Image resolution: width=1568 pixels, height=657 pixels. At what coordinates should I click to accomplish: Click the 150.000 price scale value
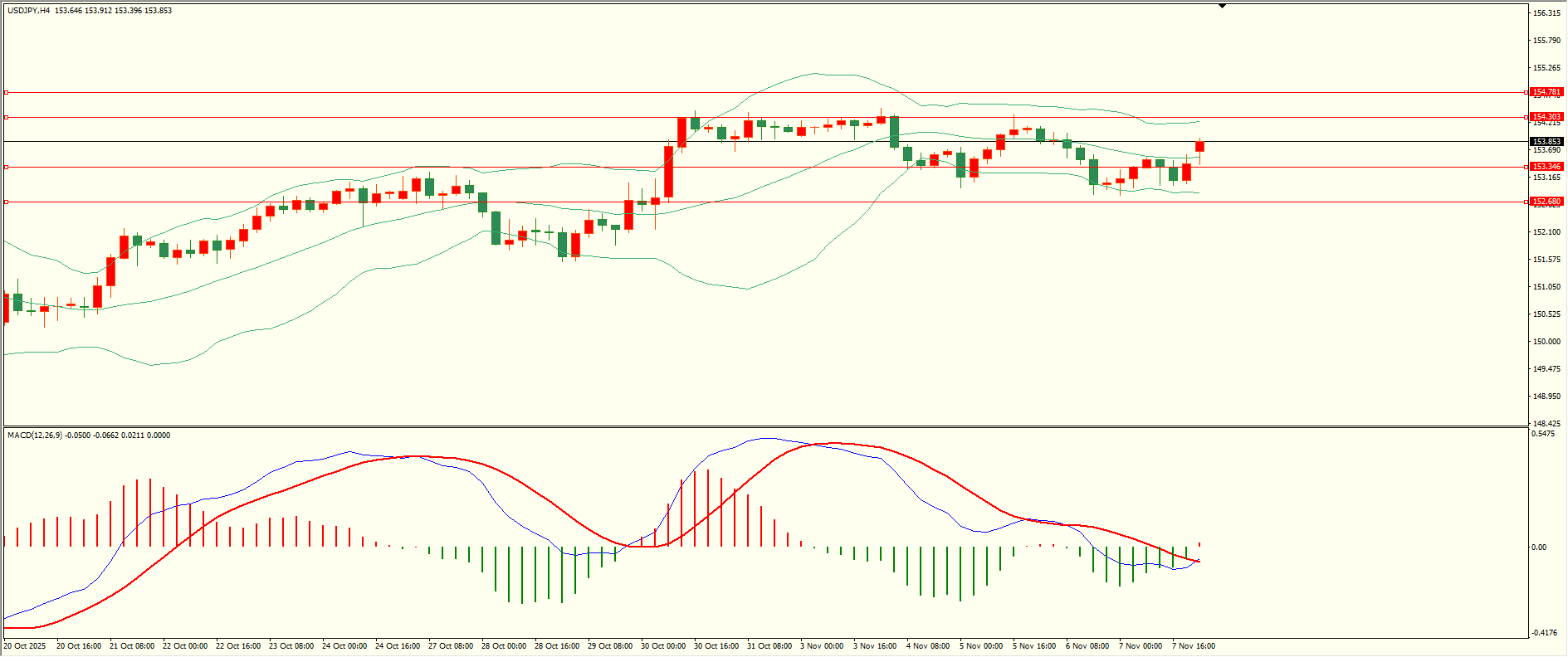coord(1546,342)
